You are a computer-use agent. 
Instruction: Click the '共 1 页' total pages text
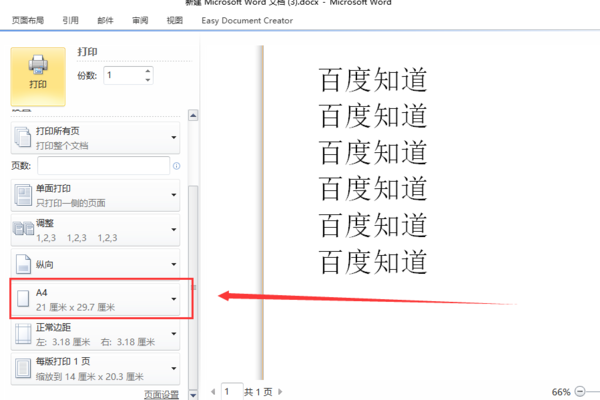pyautogui.click(x=258, y=392)
